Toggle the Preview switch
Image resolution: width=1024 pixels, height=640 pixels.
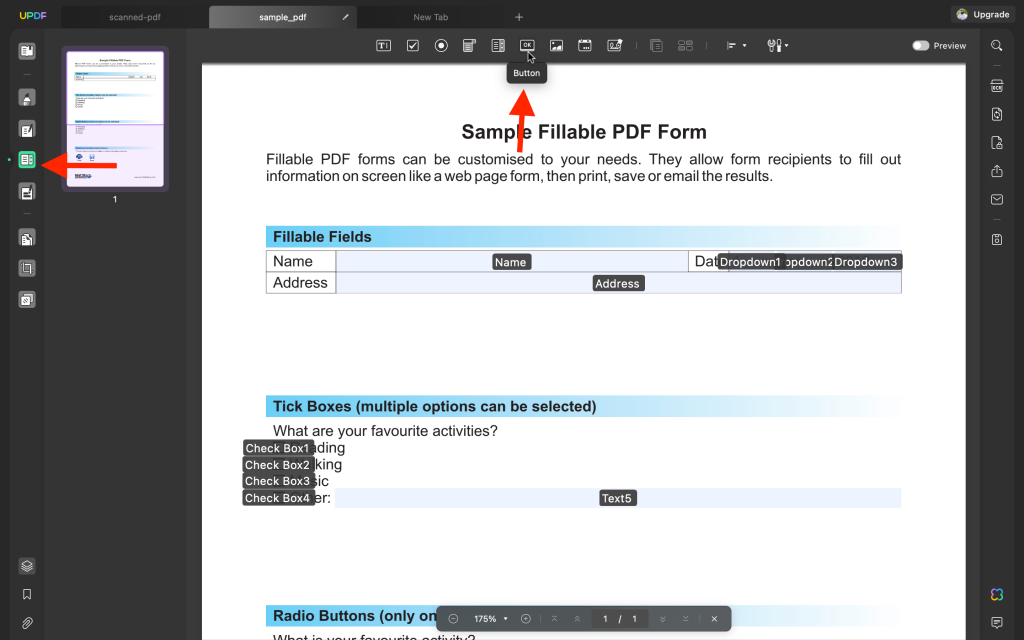click(x=920, y=45)
